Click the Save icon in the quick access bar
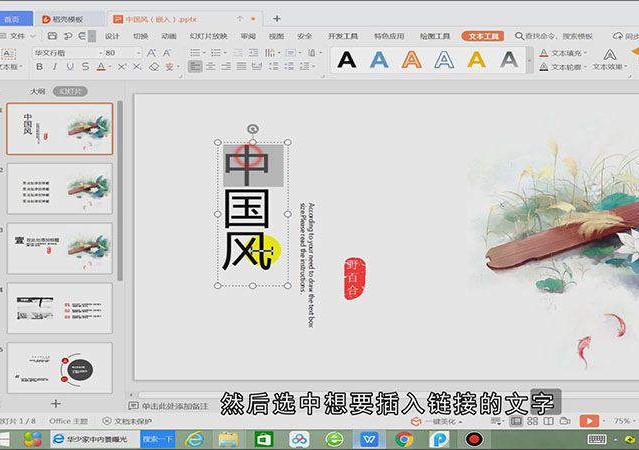The image size is (639, 450). pyautogui.click(x=52, y=36)
